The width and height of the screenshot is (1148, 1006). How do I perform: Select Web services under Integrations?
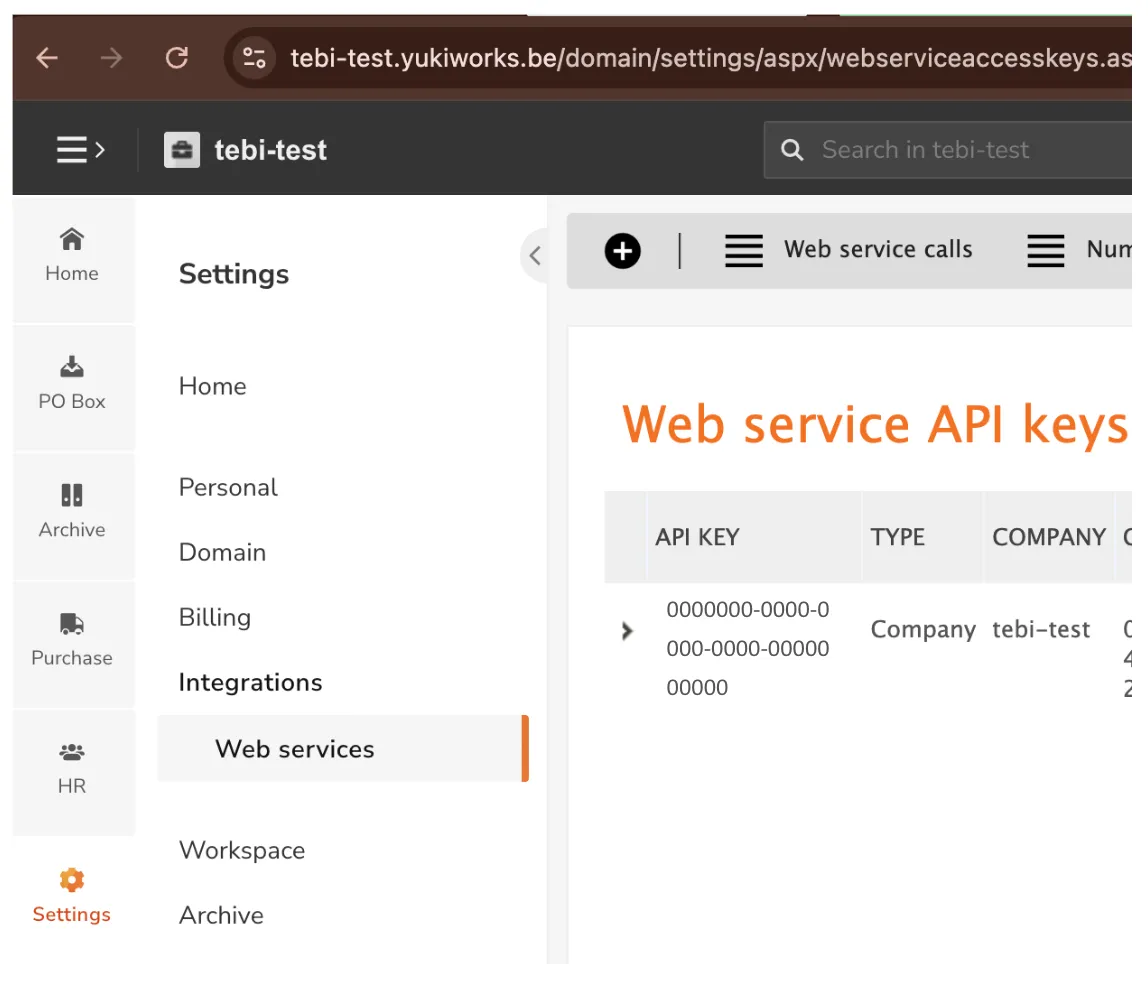pyautogui.click(x=295, y=749)
